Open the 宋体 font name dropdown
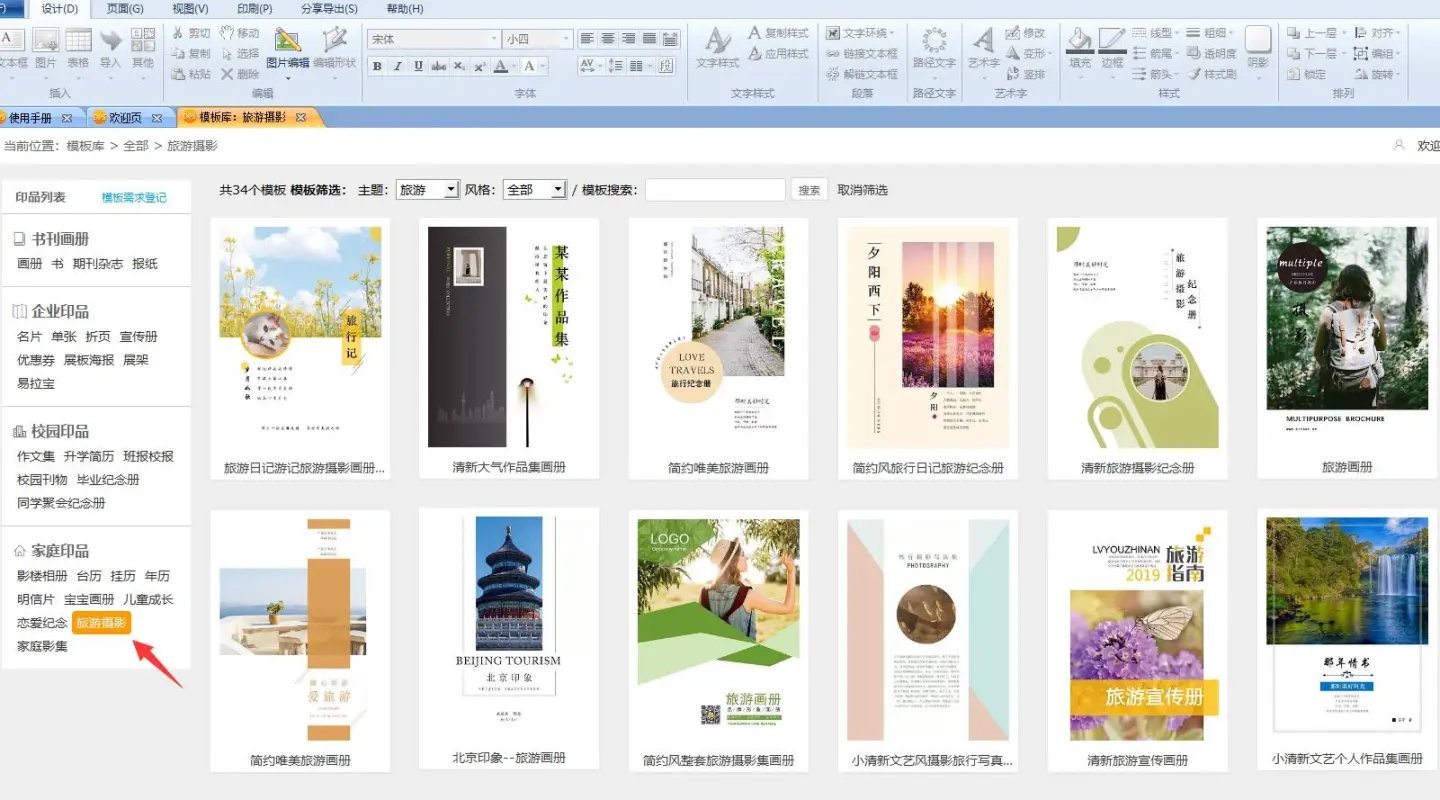 click(x=494, y=39)
